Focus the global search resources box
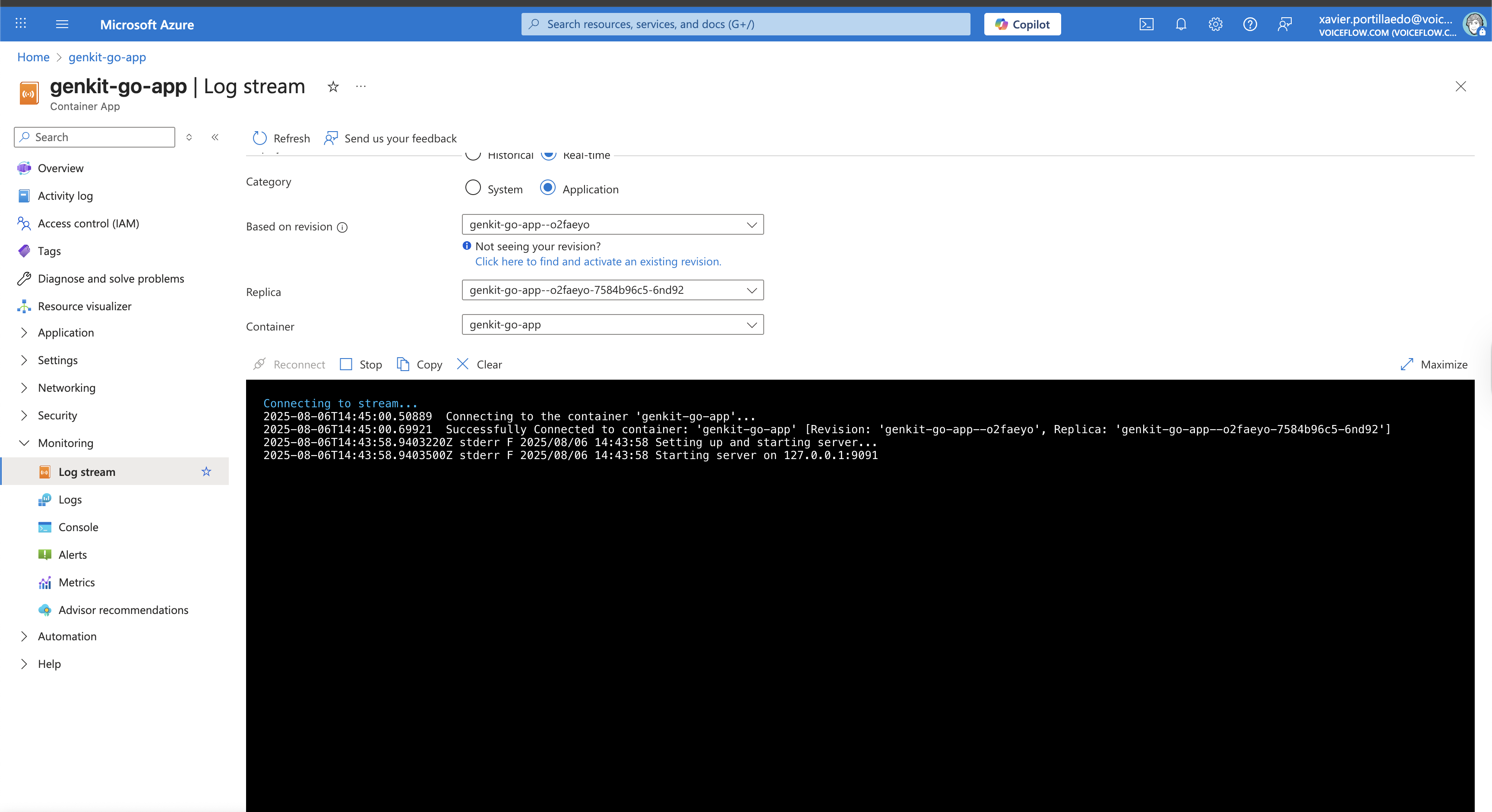This screenshot has height=812, width=1492. 746,24
